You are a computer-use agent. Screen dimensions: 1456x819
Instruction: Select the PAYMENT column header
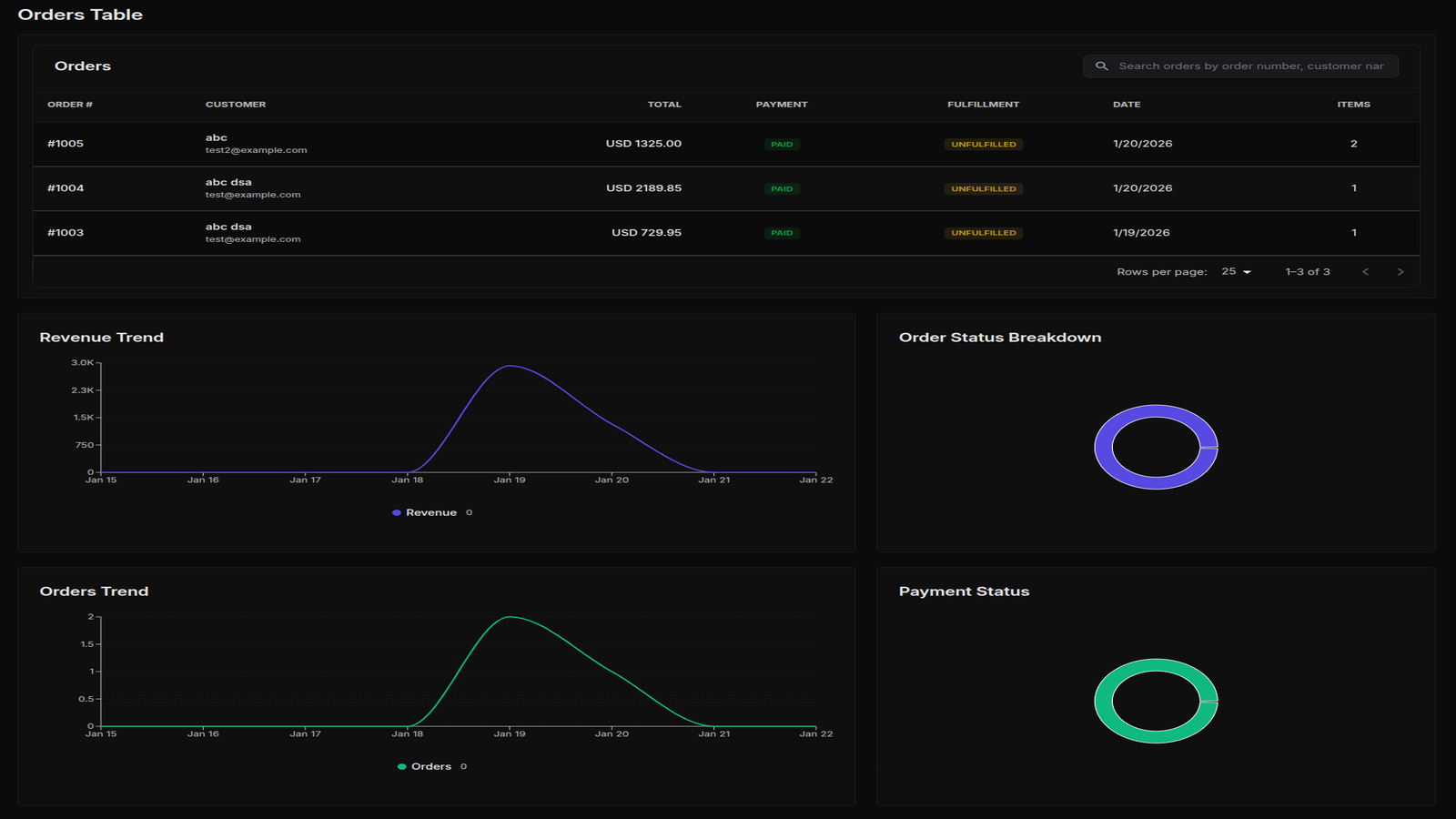tap(782, 105)
